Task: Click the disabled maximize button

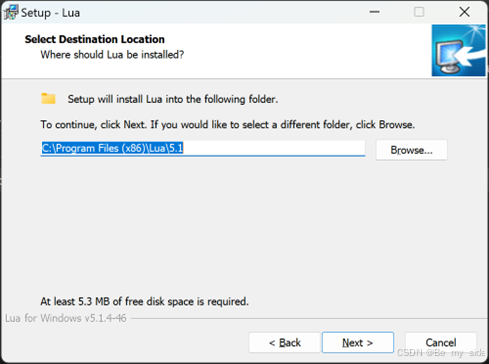Action: pos(419,12)
